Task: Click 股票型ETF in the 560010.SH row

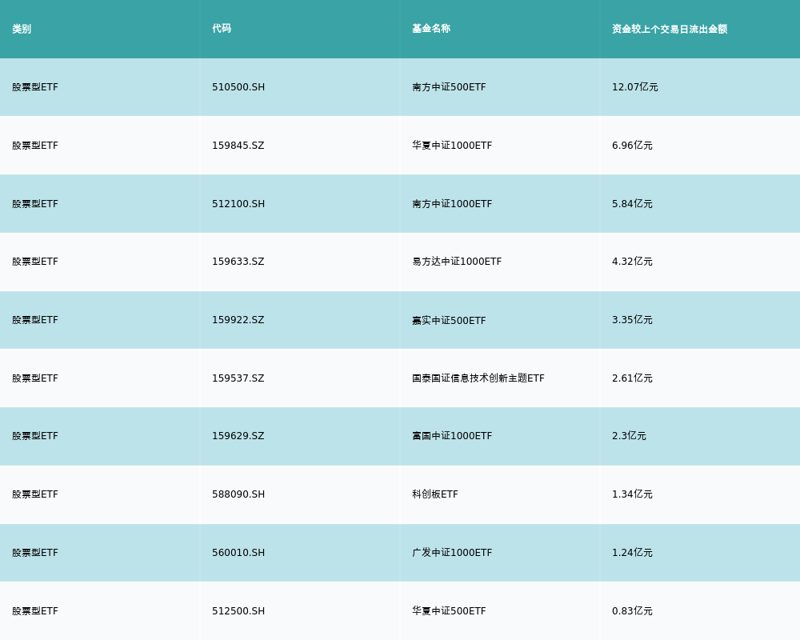Action: coord(35,553)
